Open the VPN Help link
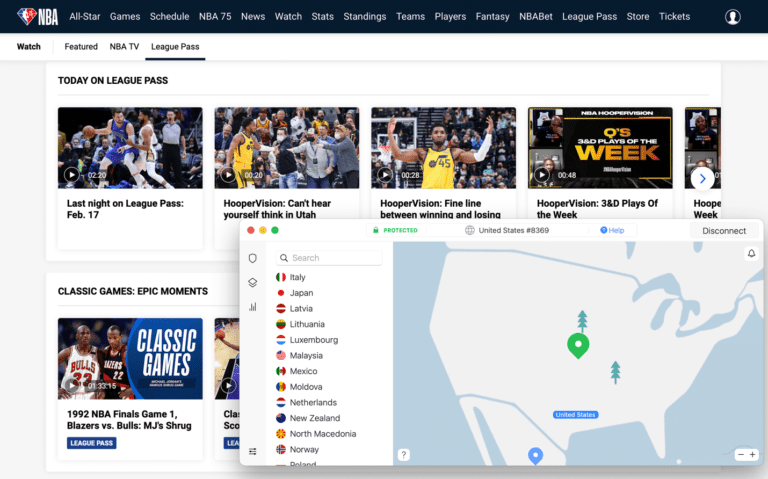The image size is (768, 479). pos(612,230)
